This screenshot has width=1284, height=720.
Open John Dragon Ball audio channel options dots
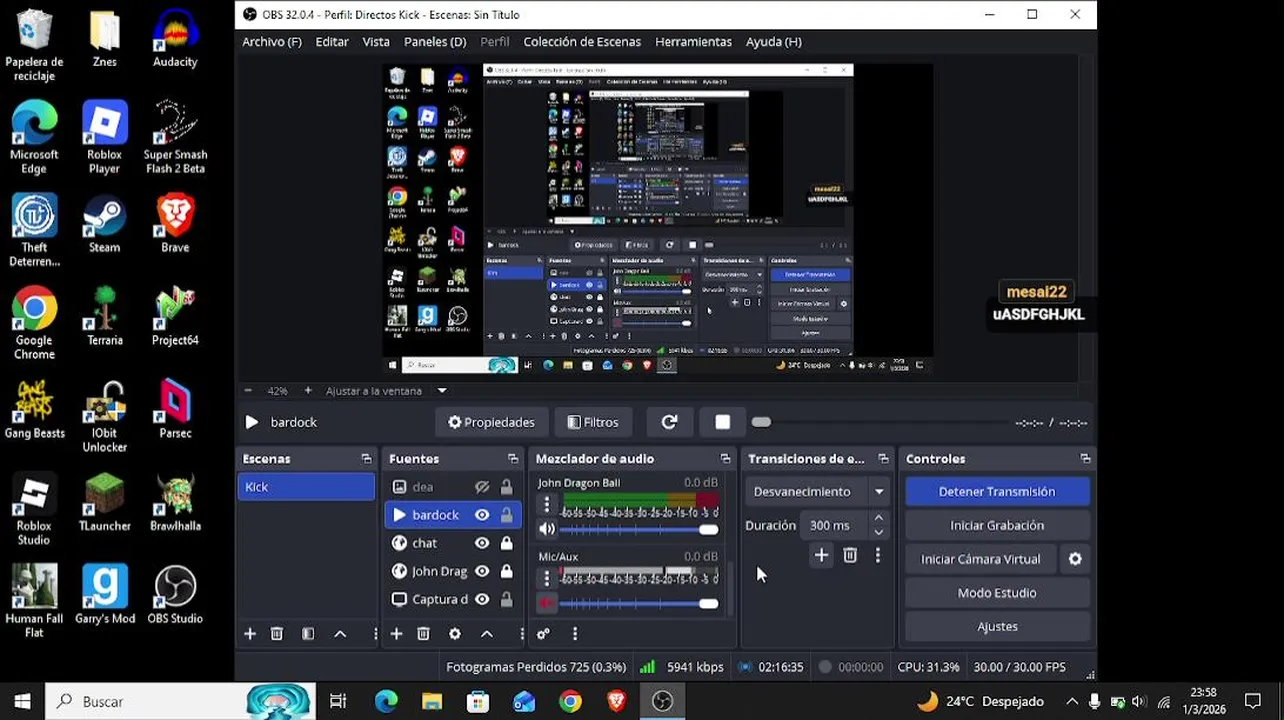[546, 505]
